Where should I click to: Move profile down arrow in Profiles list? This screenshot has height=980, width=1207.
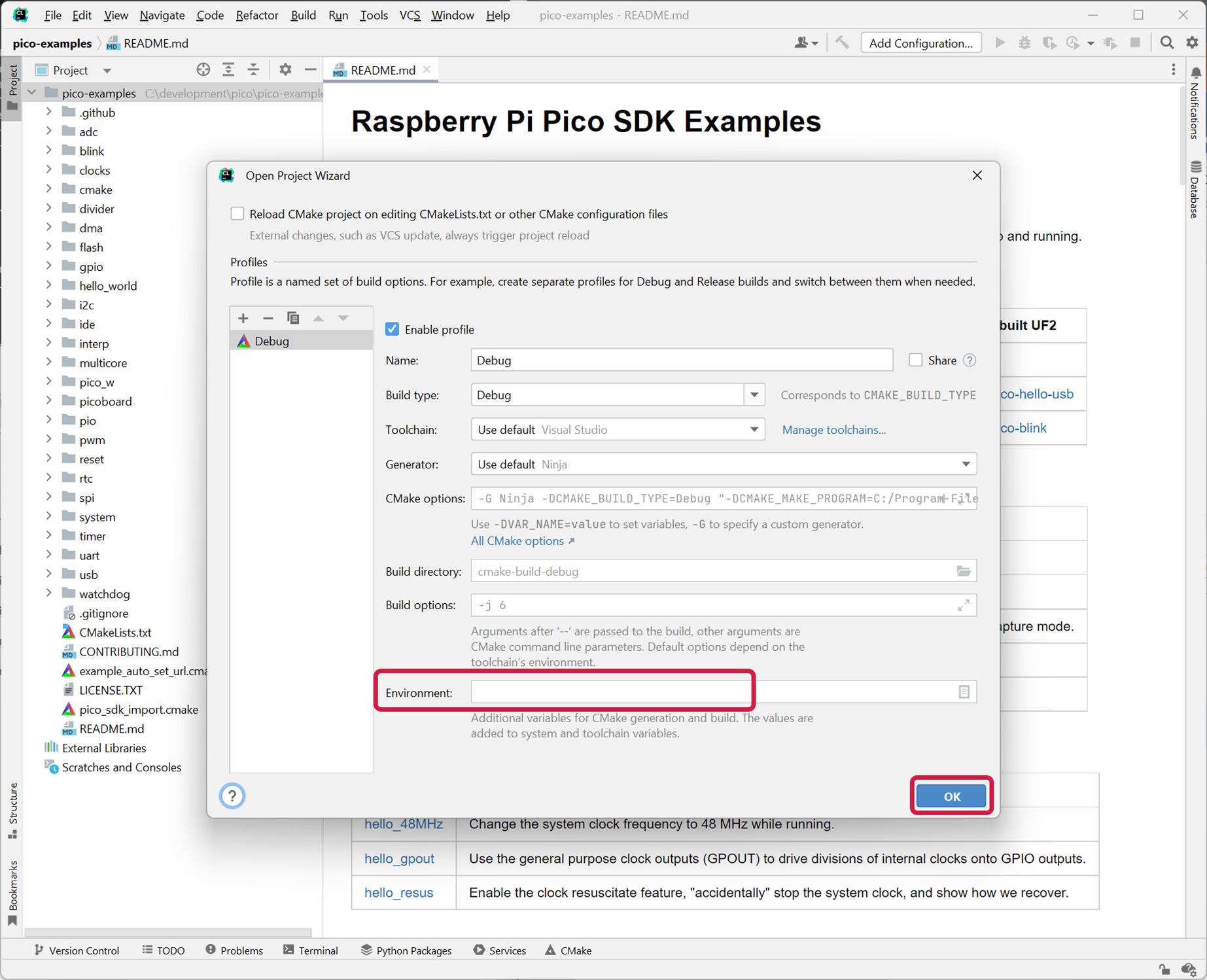(343, 318)
